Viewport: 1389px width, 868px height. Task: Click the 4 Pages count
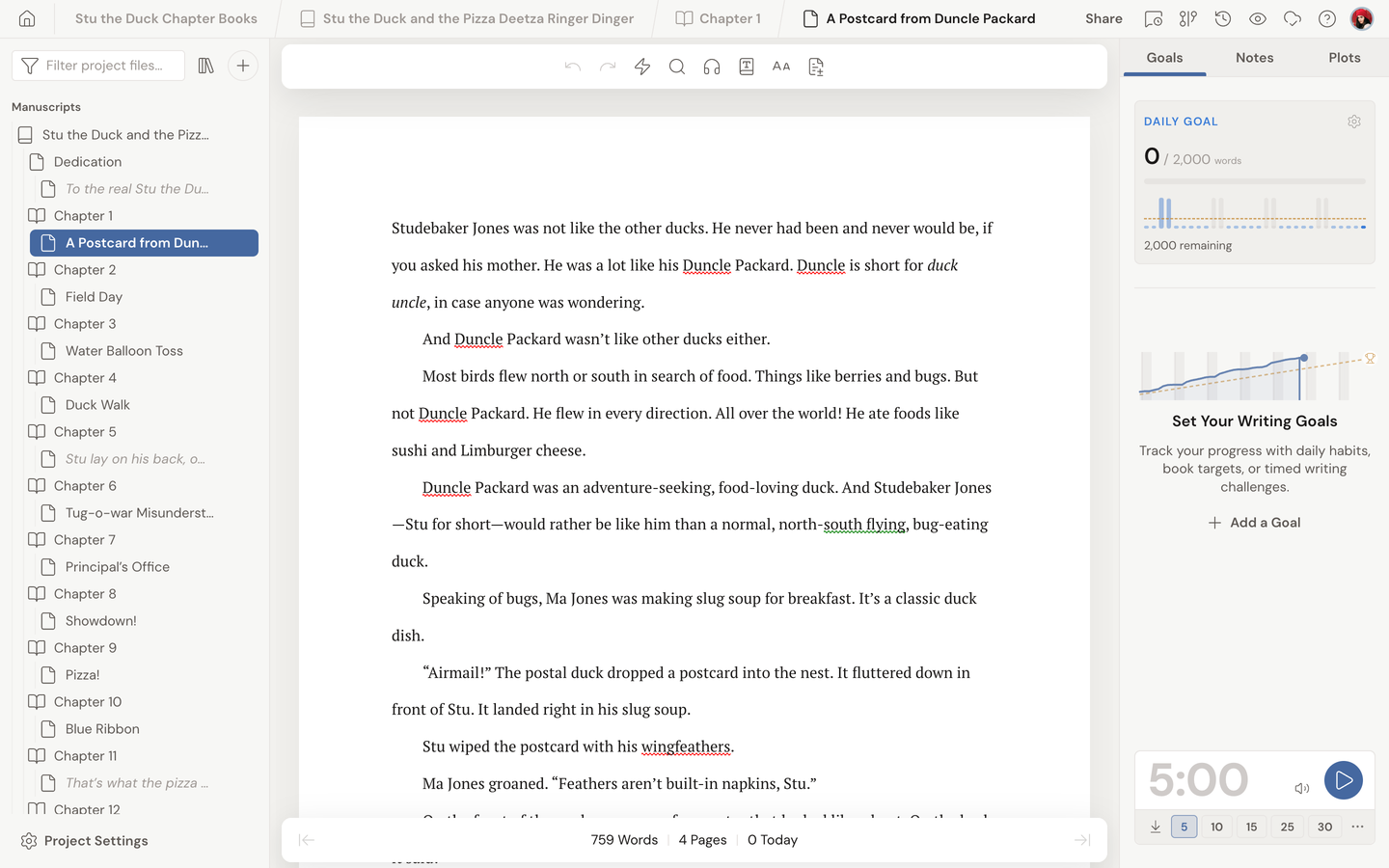pos(702,840)
